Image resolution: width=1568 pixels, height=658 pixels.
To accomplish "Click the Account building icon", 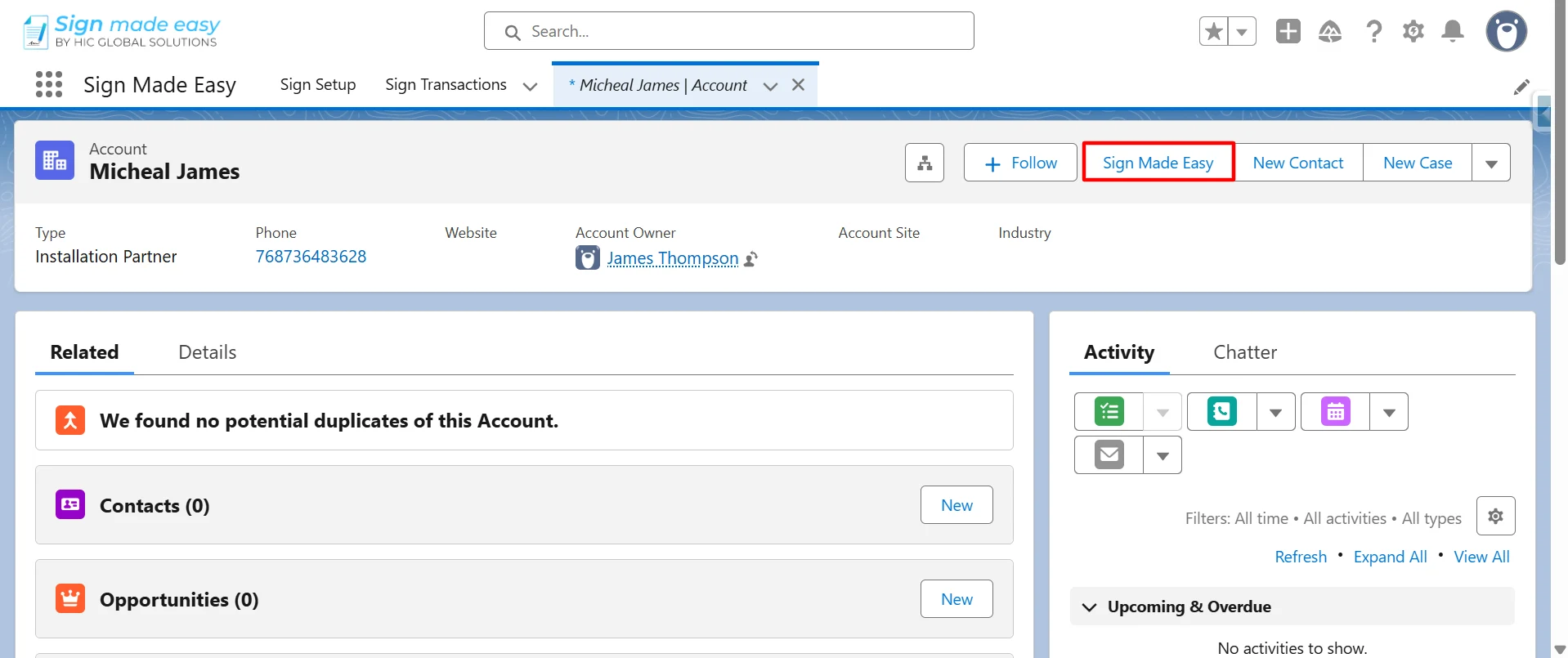I will (x=55, y=160).
